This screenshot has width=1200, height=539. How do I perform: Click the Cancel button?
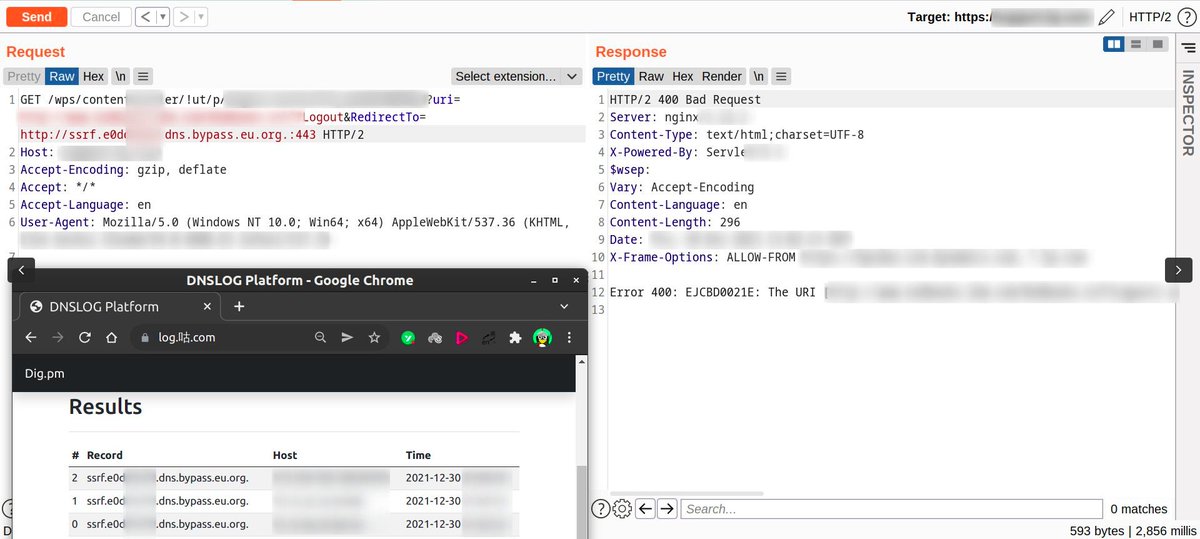(101, 17)
